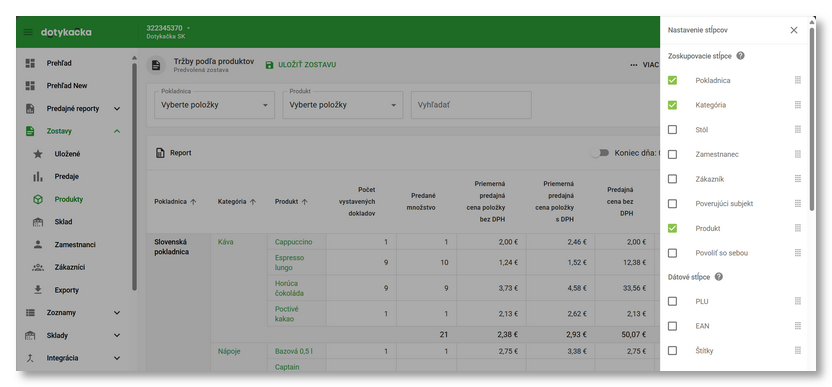Check the Zamestnanec grouping checkbox

pos(672,154)
